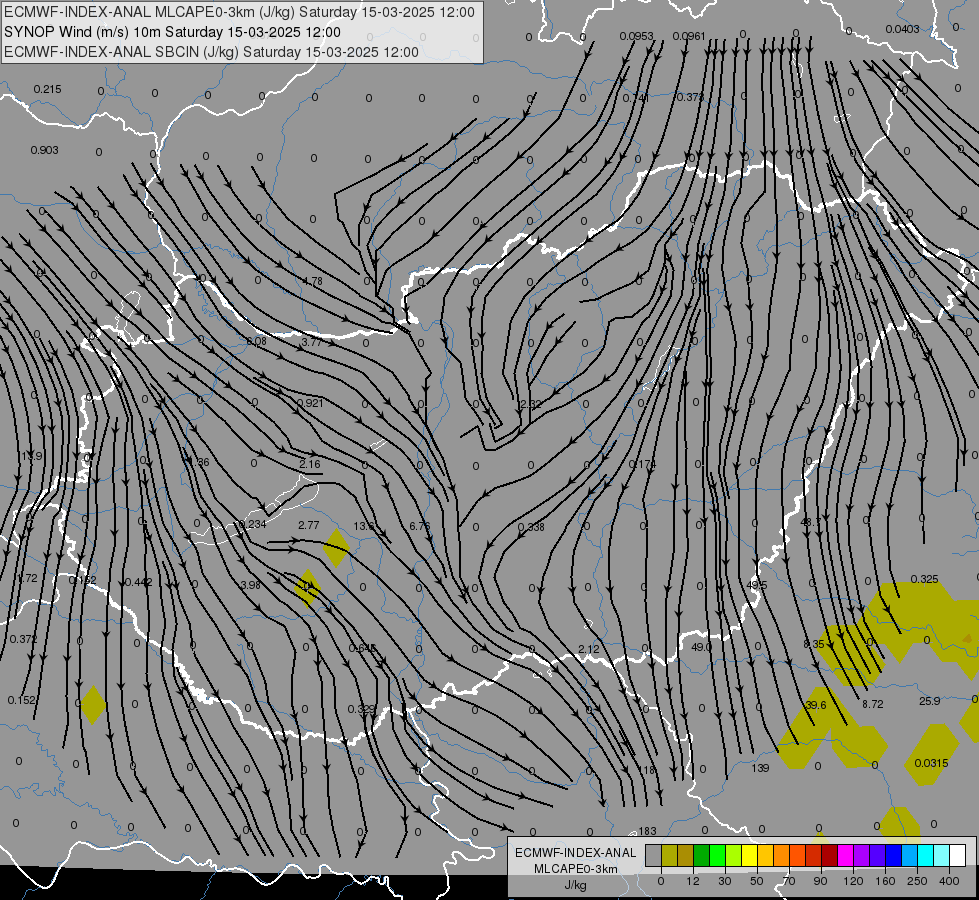The image size is (979, 900).
Task: Click the map value 0.325
Action: pyautogui.click(x=924, y=580)
